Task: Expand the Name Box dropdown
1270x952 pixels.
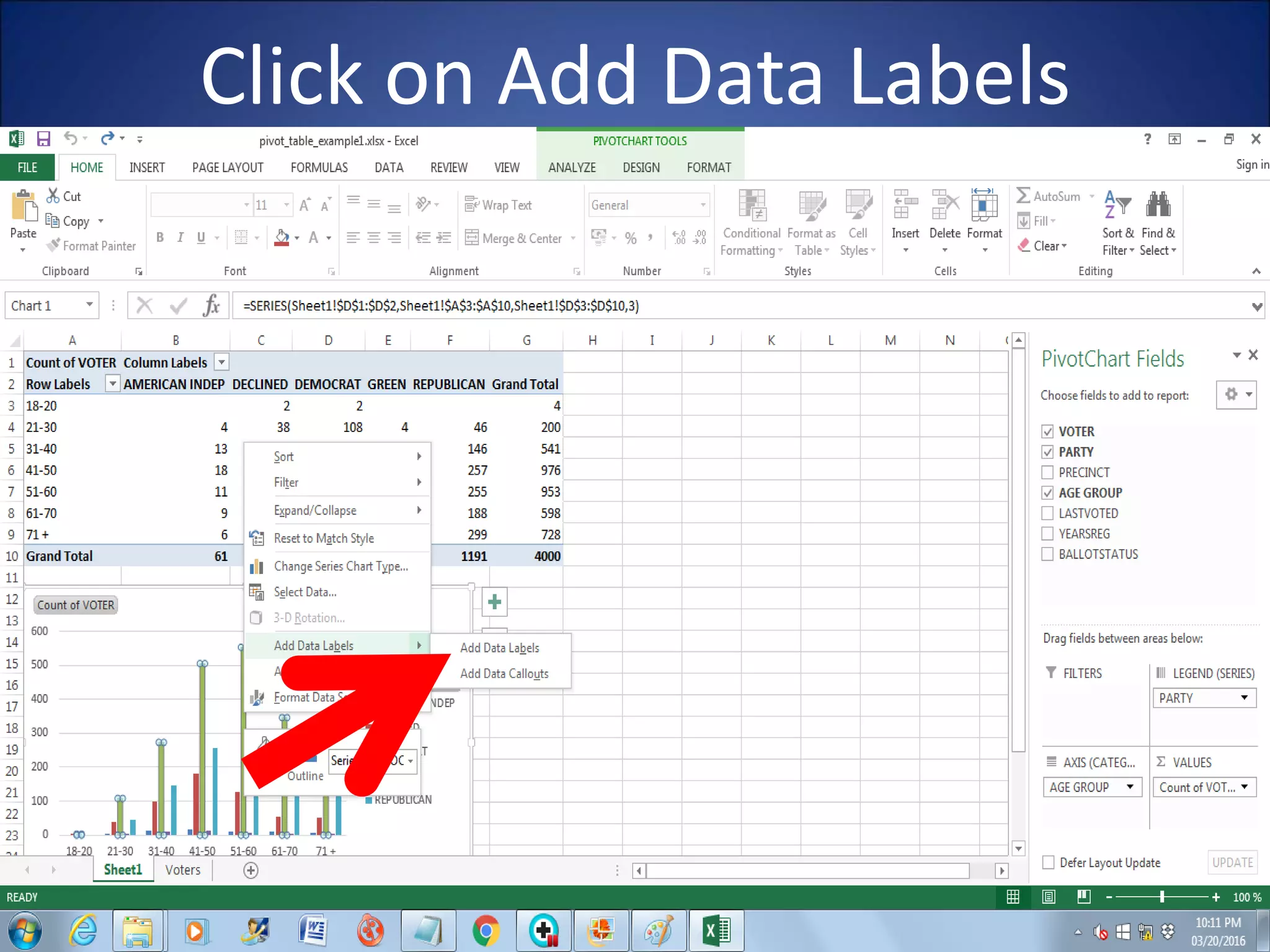Action: coord(89,305)
